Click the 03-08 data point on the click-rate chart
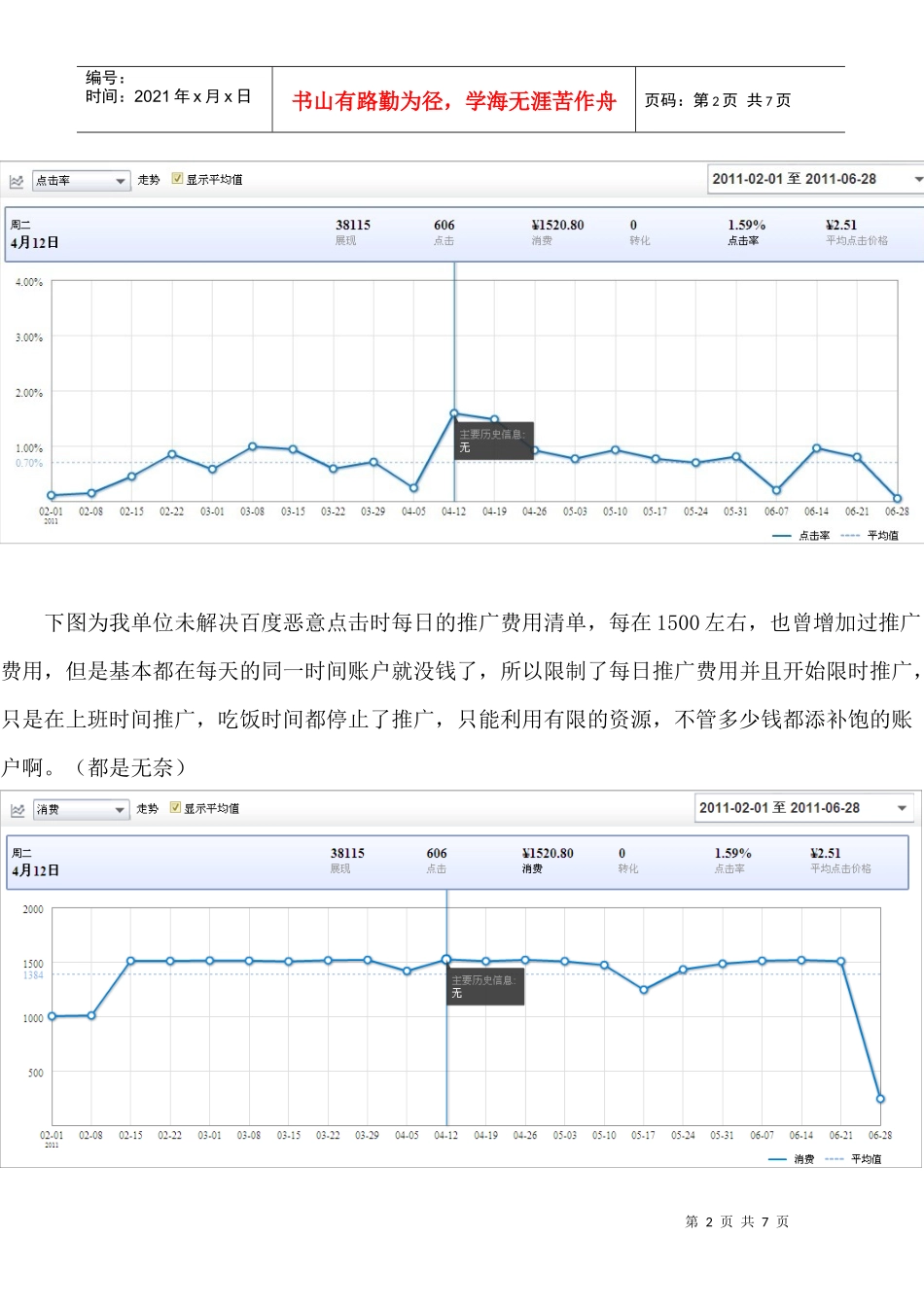 pos(252,446)
